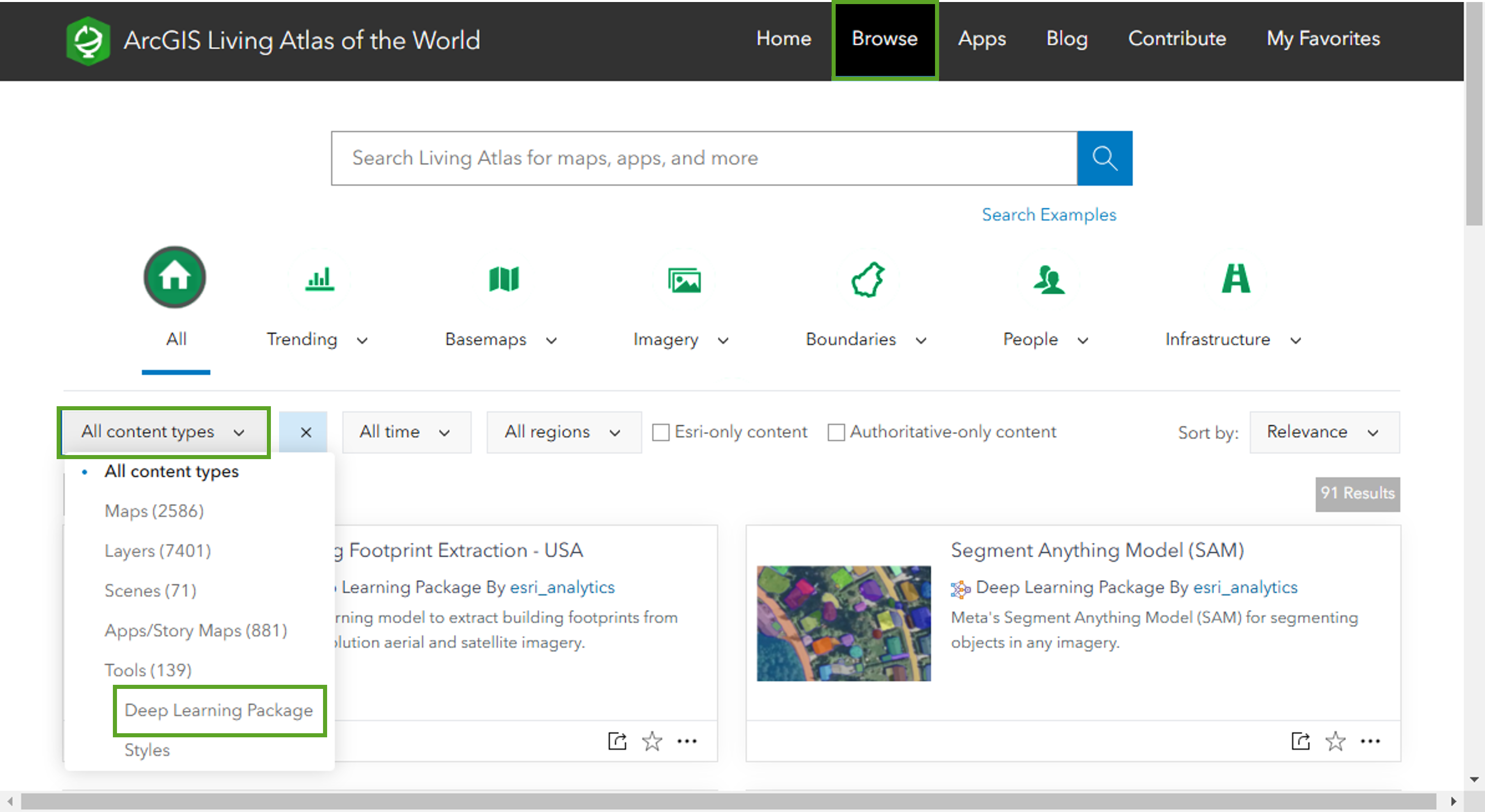Image resolution: width=1485 pixels, height=812 pixels.
Task: Go to the Apps navigation tab
Action: coord(982,39)
